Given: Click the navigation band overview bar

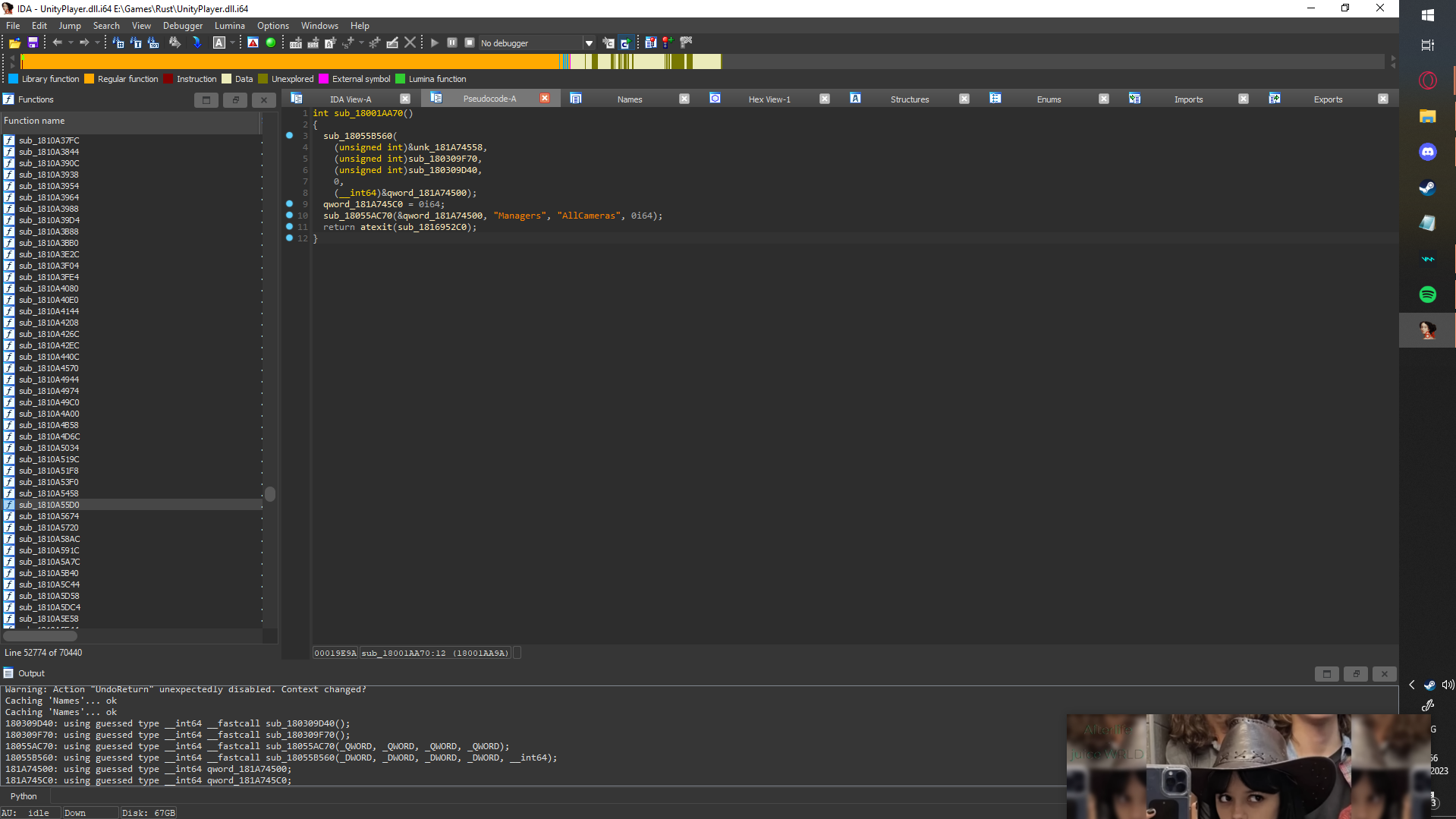Looking at the screenshot, I should click(x=702, y=61).
